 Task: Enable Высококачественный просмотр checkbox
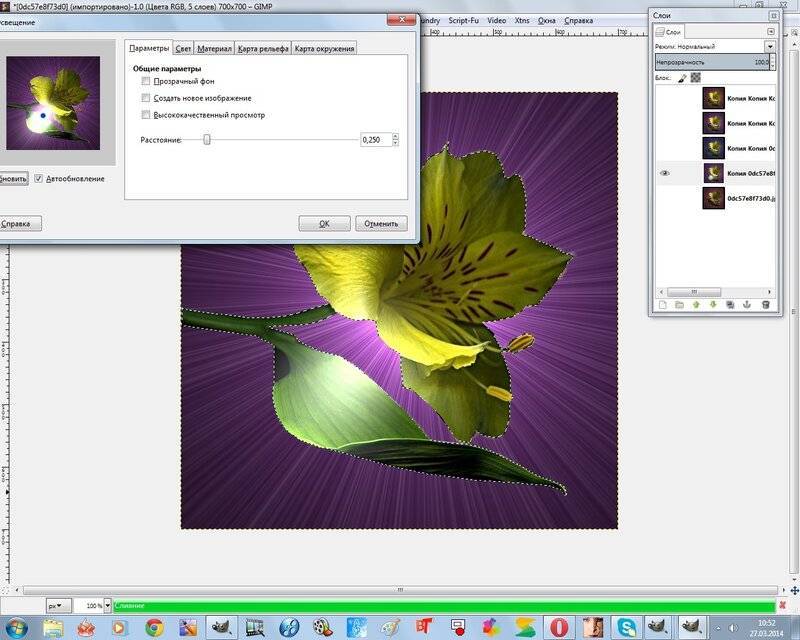[x=146, y=115]
